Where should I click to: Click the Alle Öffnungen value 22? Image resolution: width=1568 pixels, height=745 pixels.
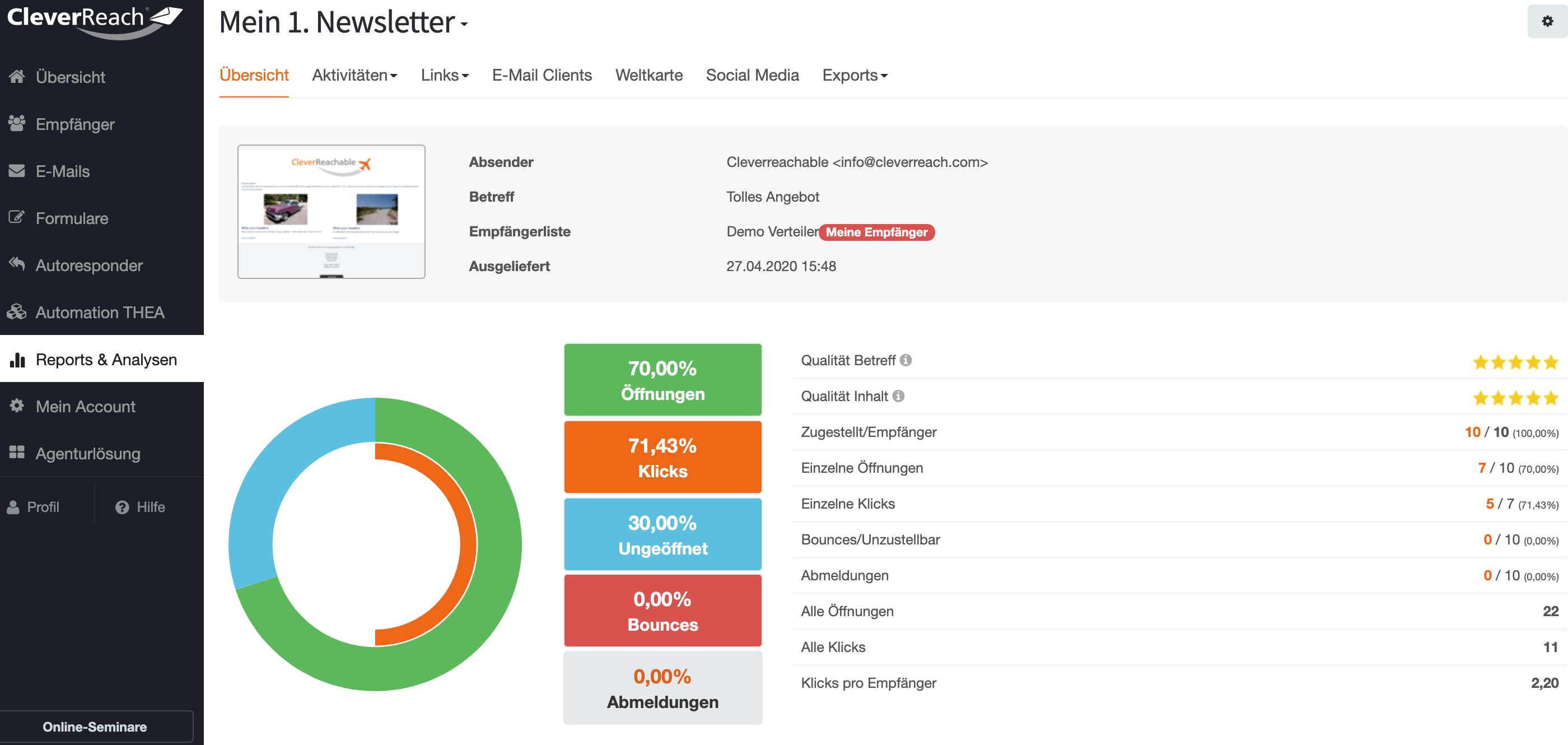[x=1550, y=612]
